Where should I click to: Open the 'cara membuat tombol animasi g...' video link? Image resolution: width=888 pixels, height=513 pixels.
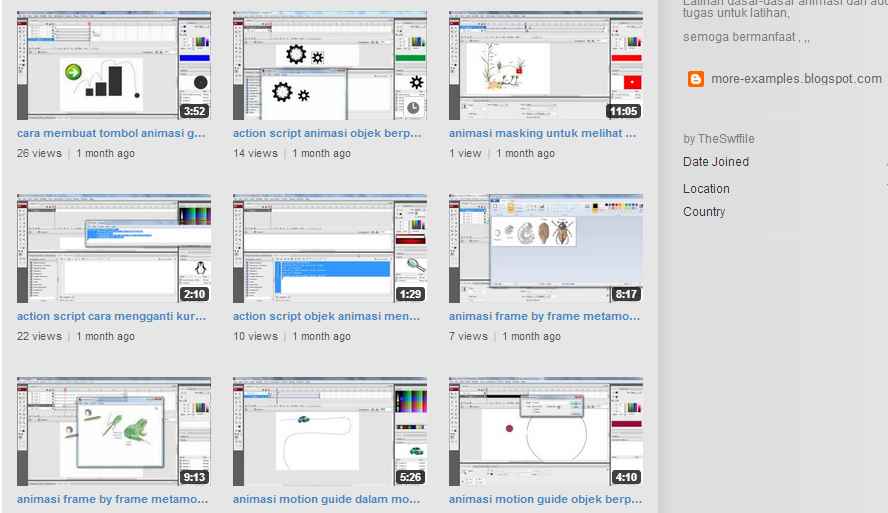click(x=111, y=133)
